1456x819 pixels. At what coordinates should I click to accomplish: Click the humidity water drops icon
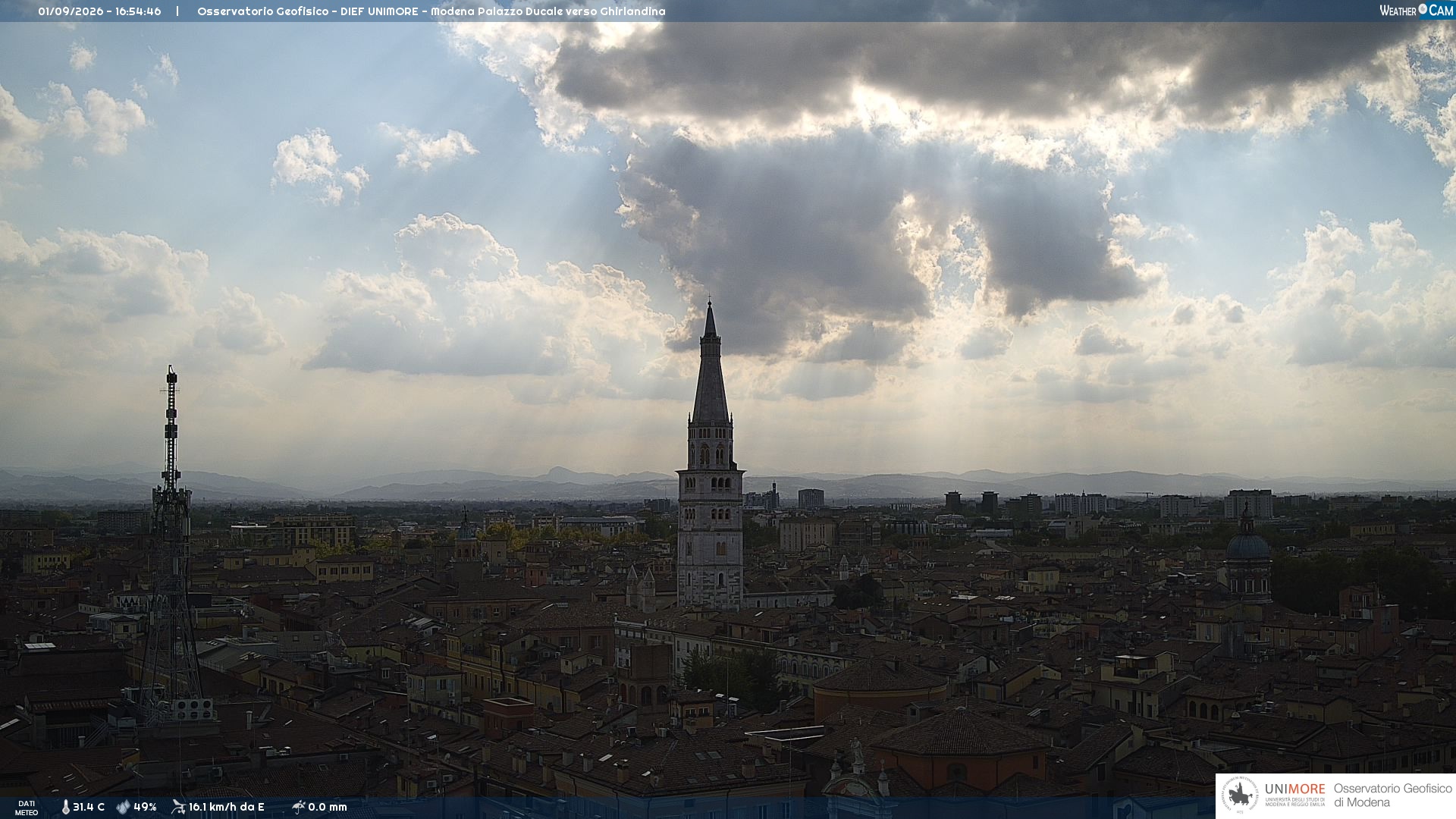click(x=123, y=807)
